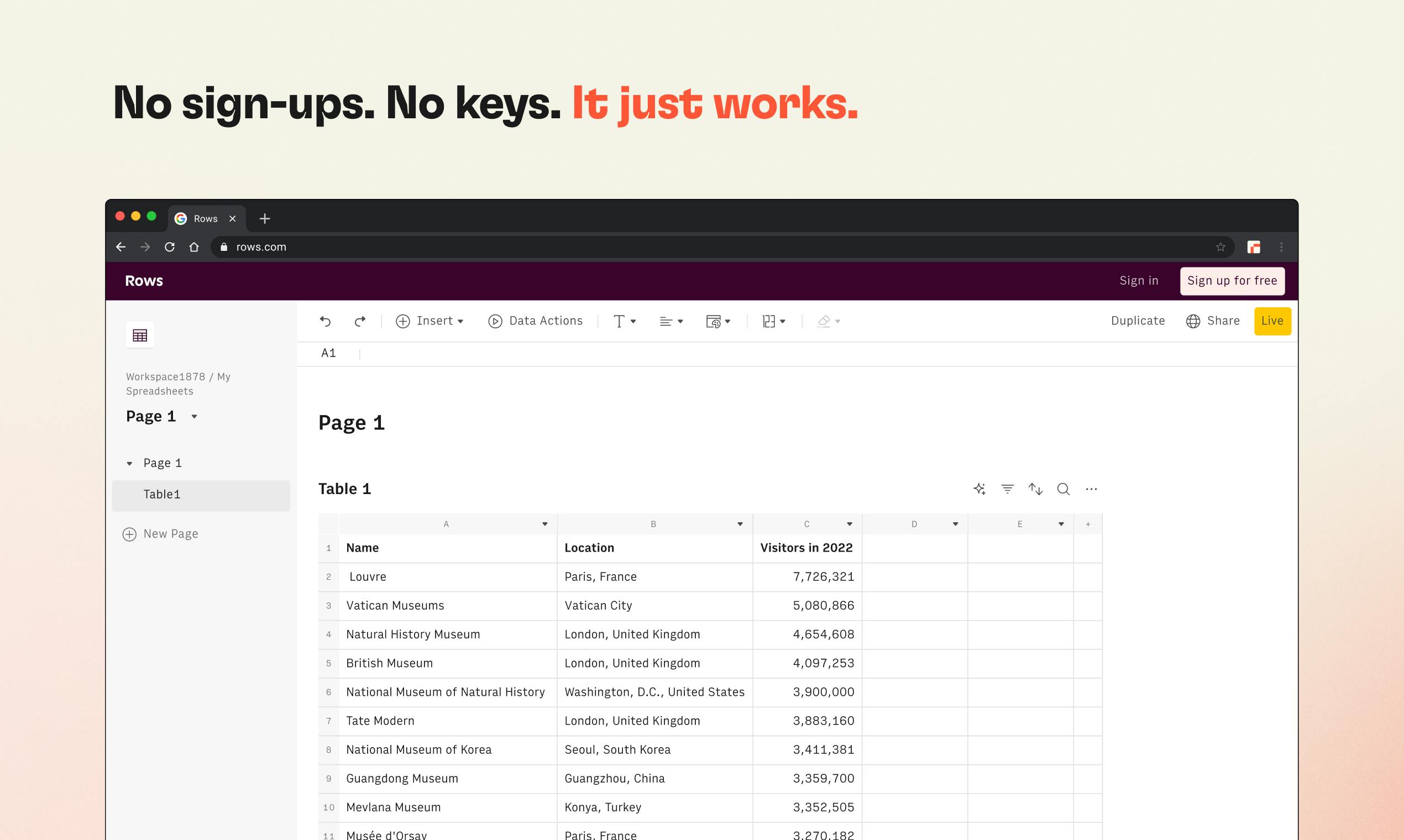Viewport: 1404px width, 840px height.
Task: Collapse the Page 1 tree item
Action: pos(130,464)
